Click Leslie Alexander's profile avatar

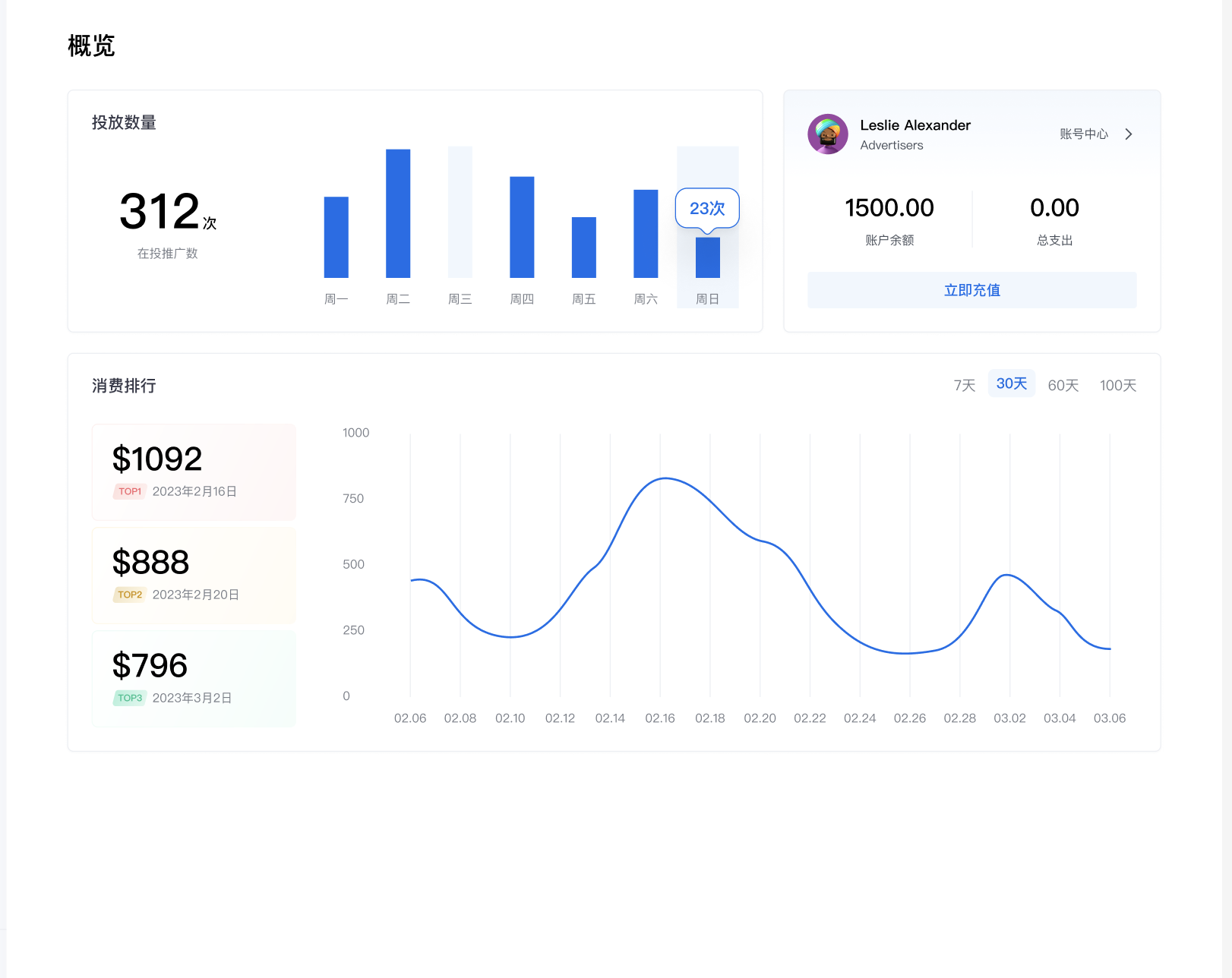click(827, 134)
